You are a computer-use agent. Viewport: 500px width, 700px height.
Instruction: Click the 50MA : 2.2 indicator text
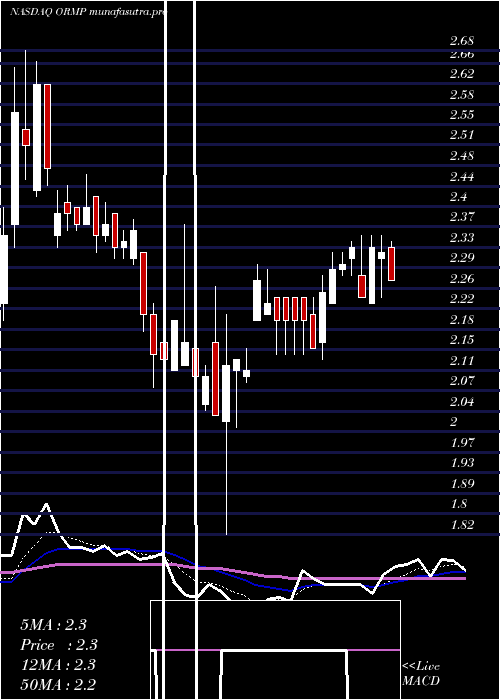coord(58,685)
